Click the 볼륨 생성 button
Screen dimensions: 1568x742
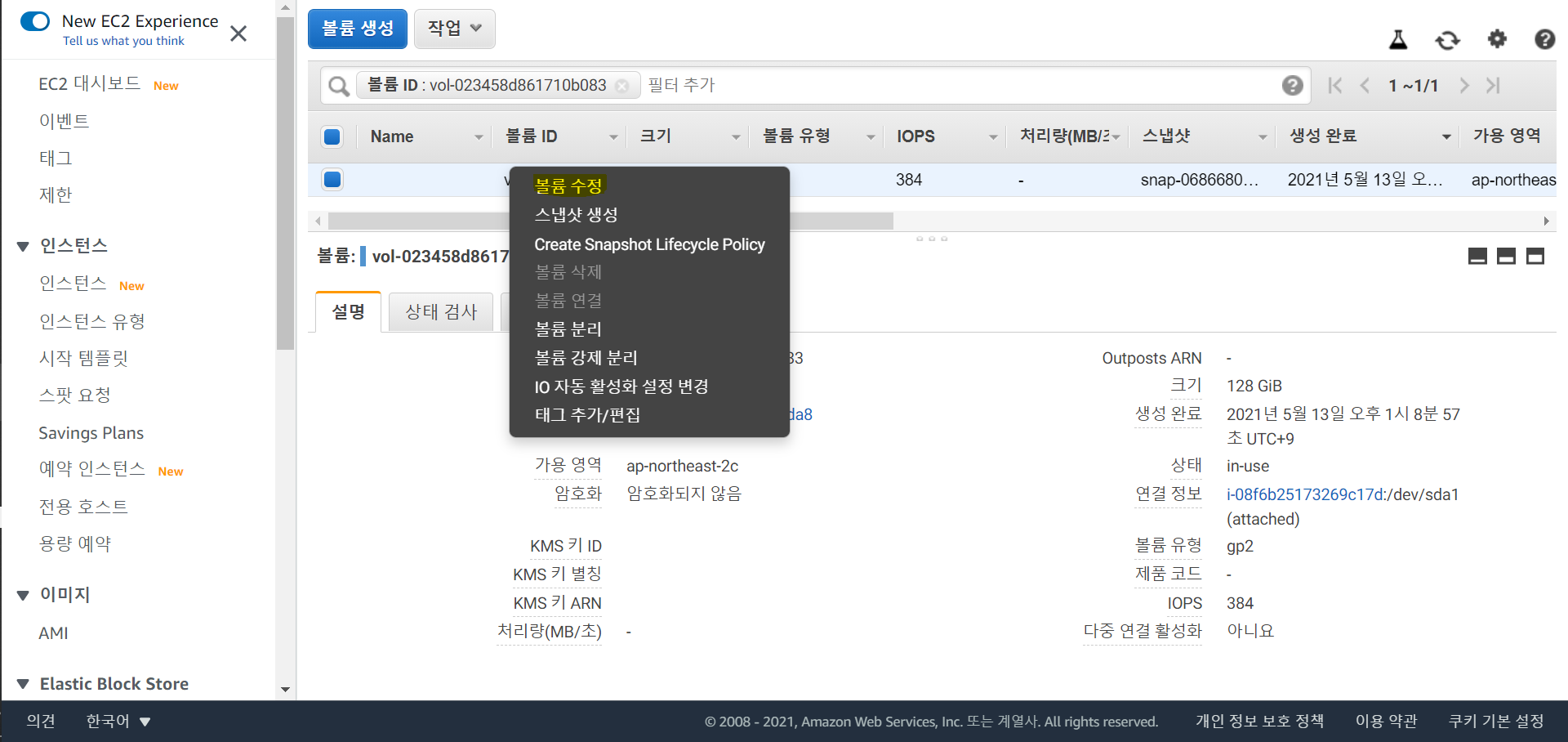(358, 29)
